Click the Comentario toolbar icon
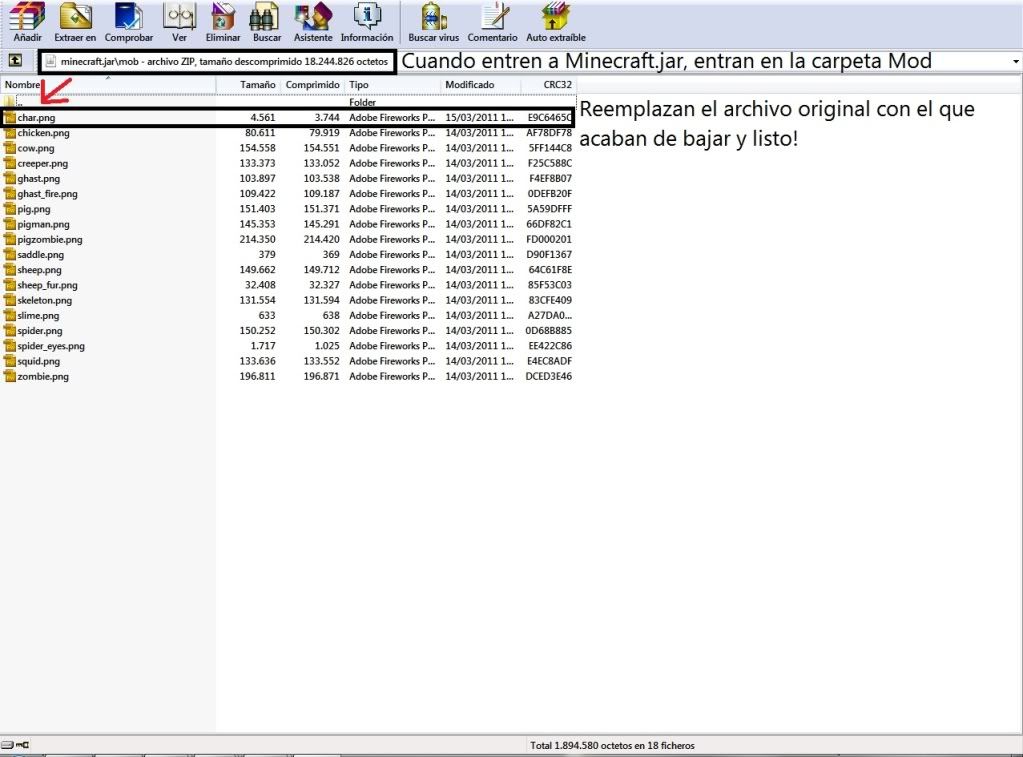The width and height of the screenshot is (1023, 757). (493, 22)
